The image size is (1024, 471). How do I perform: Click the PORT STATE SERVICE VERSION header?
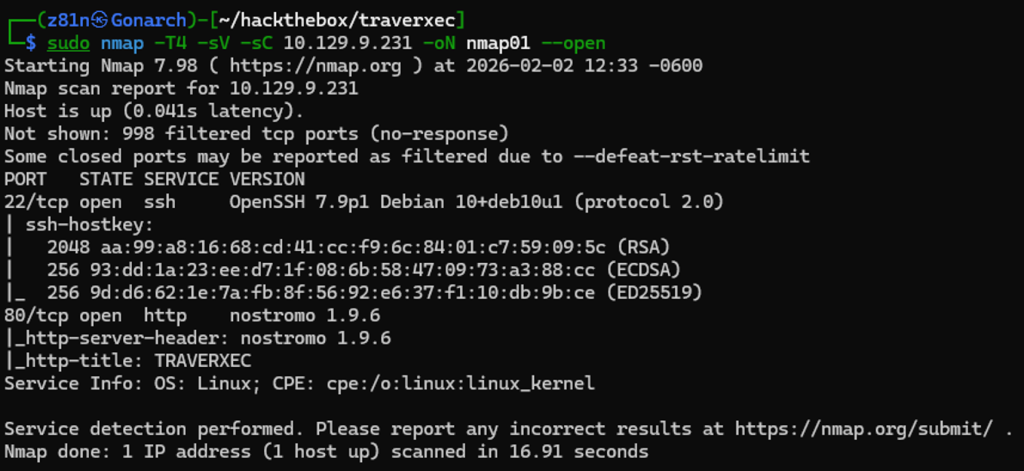[155, 179]
